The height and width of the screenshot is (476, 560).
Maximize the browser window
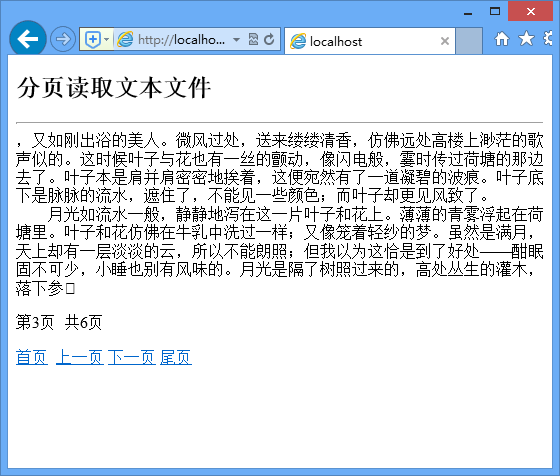[x=495, y=11]
